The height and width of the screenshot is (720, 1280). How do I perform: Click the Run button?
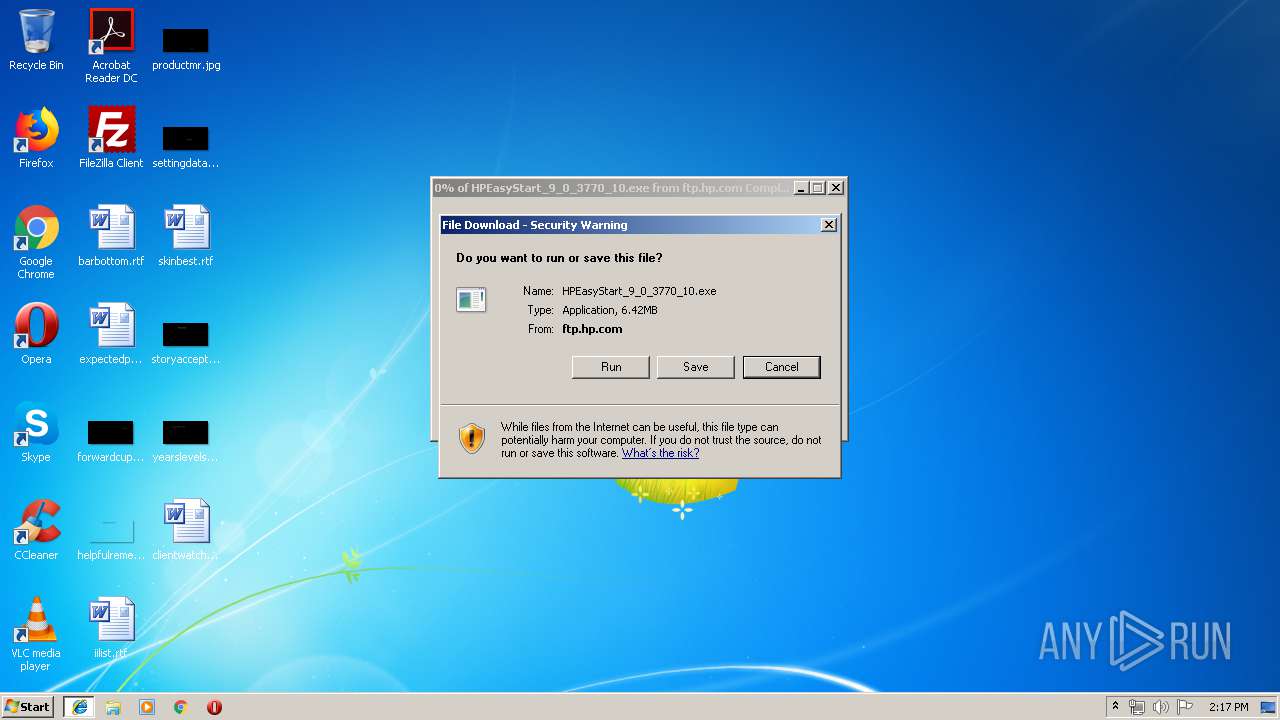pyautogui.click(x=611, y=367)
